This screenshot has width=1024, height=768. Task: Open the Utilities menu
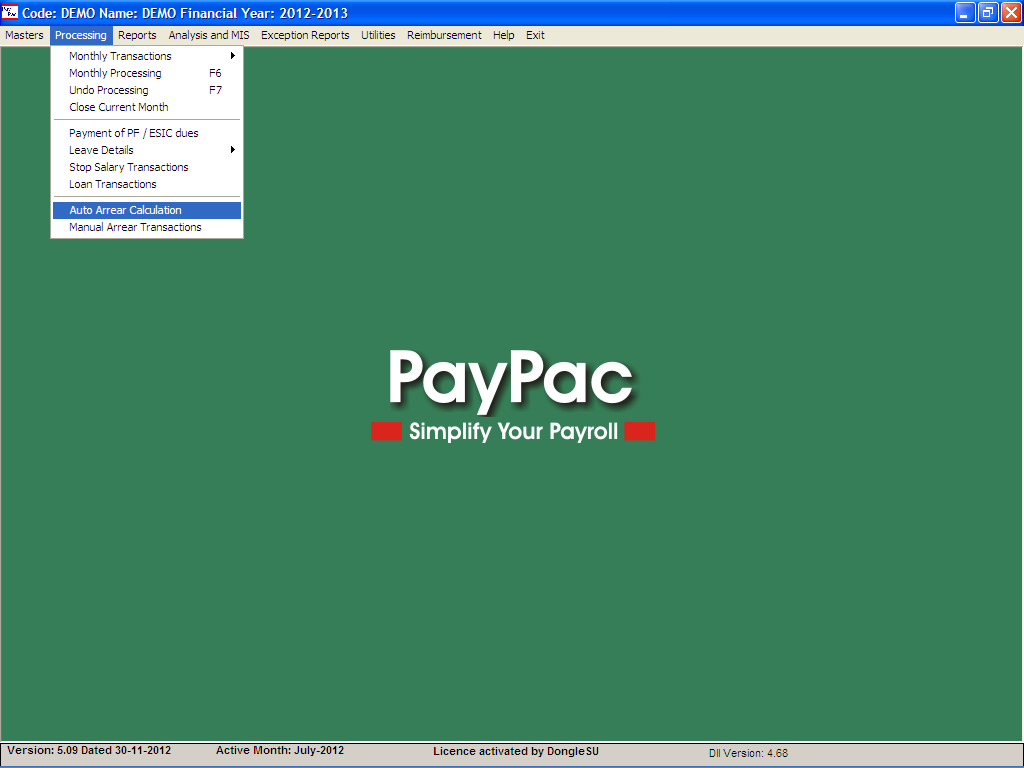(378, 35)
